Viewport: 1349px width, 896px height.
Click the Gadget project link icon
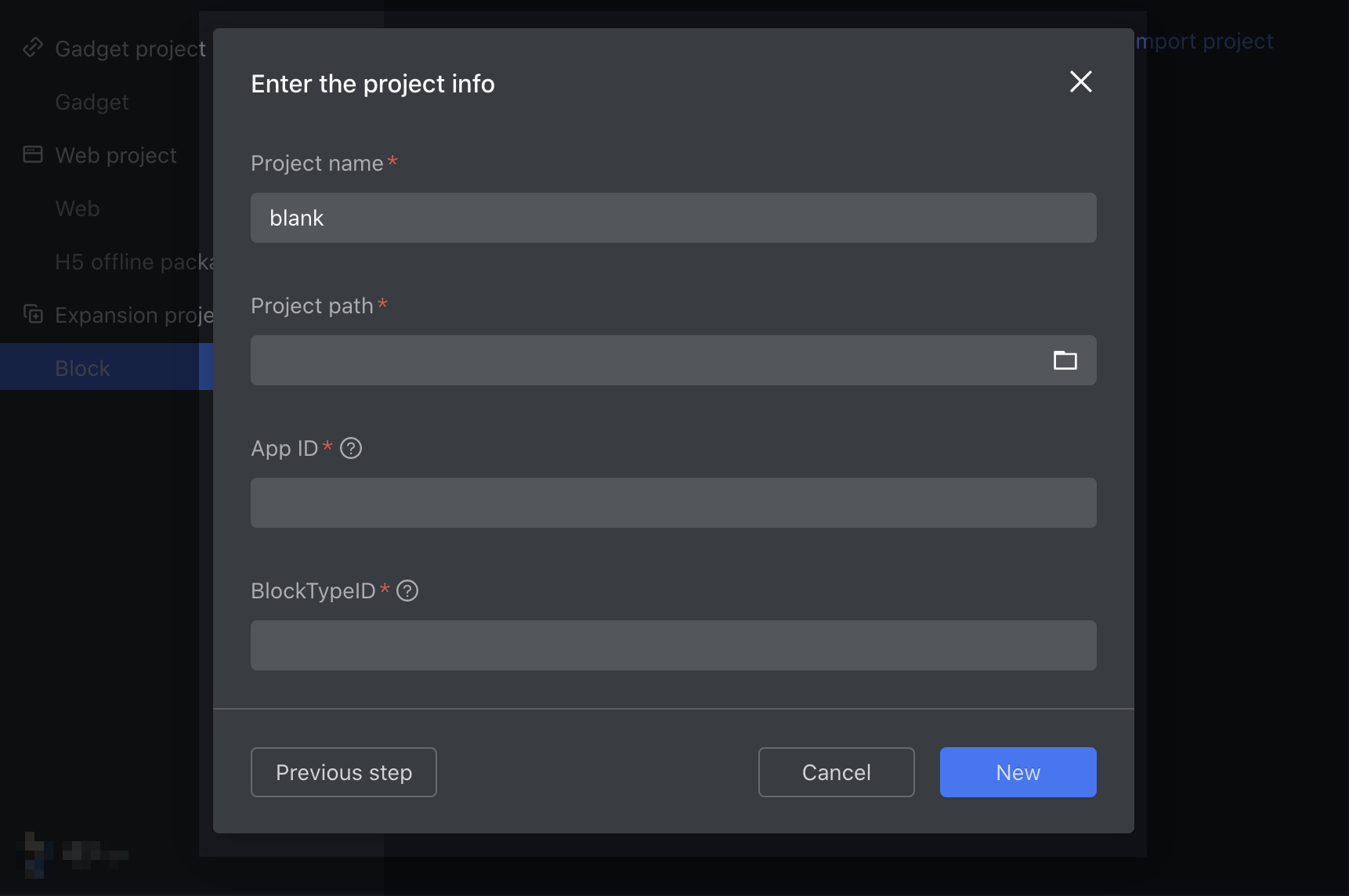tap(33, 48)
